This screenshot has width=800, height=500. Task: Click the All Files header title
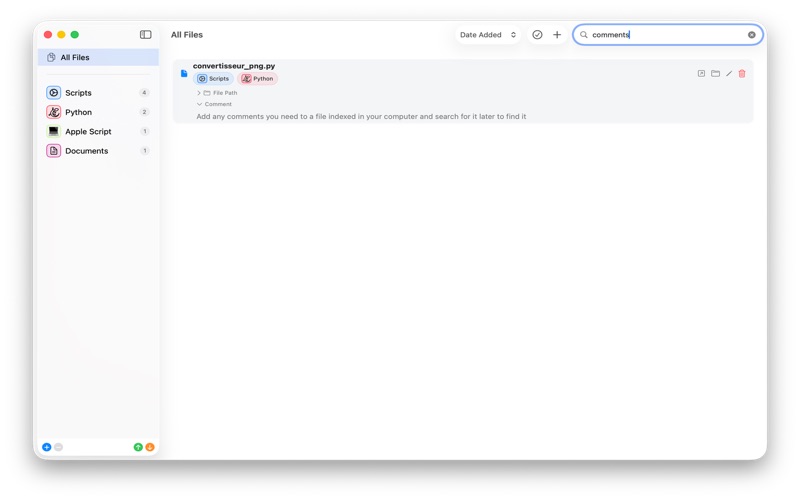[x=187, y=35]
